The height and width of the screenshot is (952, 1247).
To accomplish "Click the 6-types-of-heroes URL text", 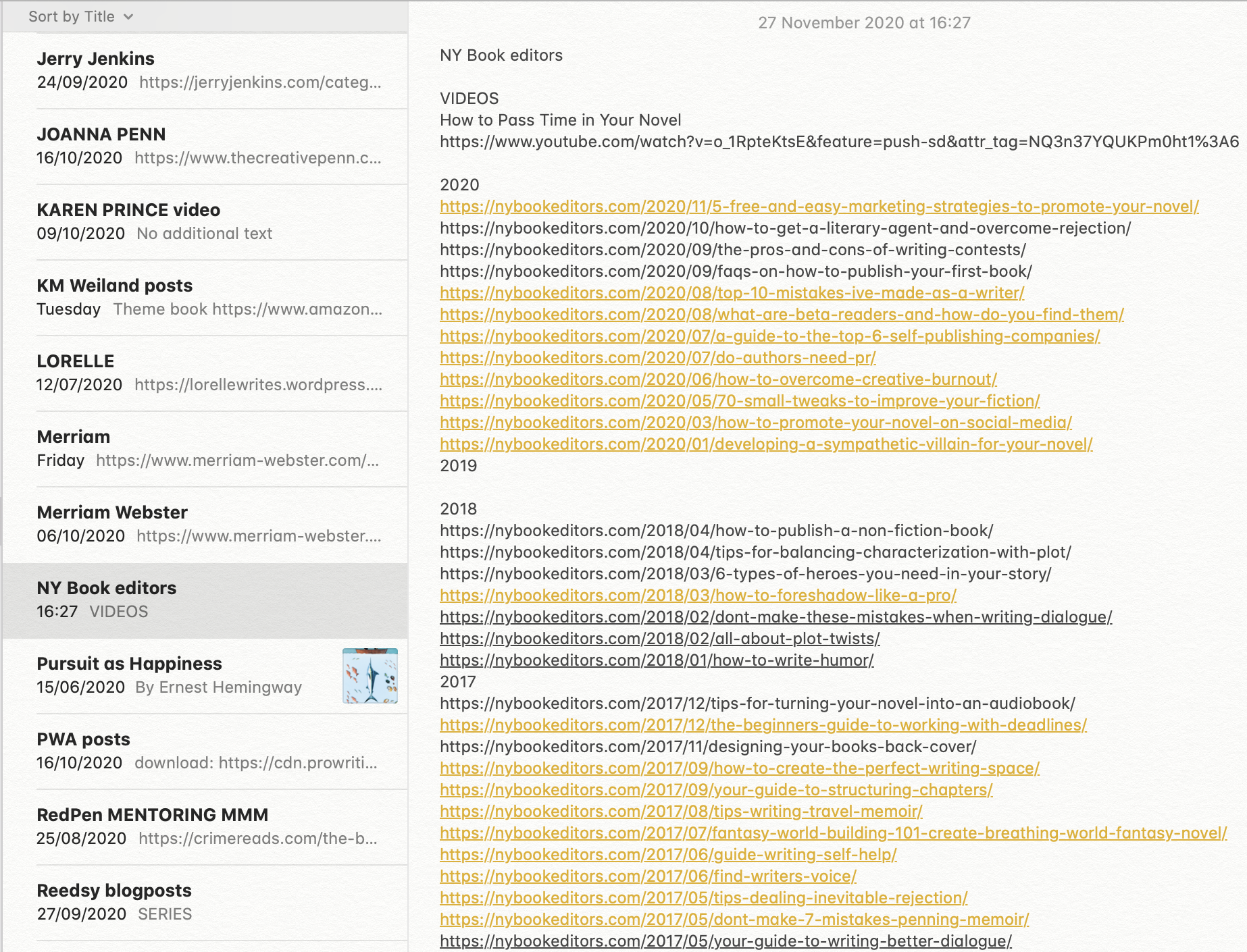I will [746, 574].
